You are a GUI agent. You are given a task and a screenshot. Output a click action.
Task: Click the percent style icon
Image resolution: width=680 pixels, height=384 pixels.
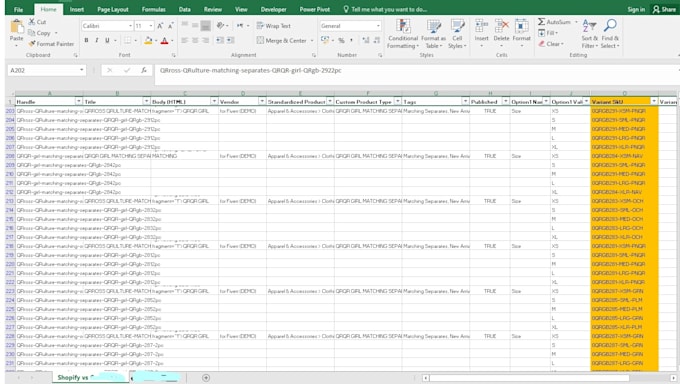(x=341, y=40)
